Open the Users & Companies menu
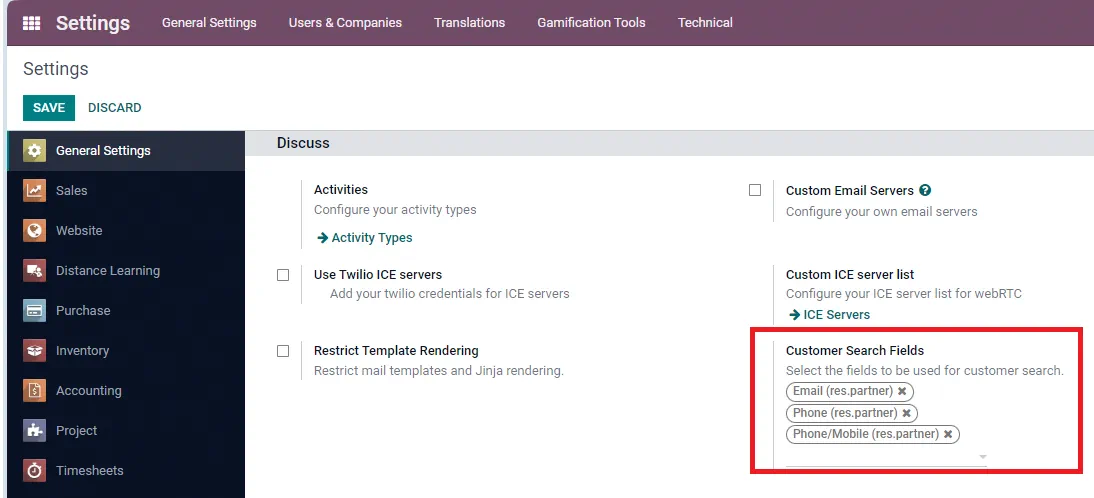 point(345,22)
